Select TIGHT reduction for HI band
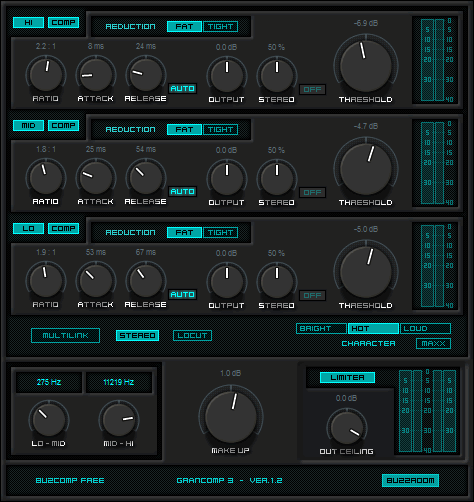 click(x=220, y=26)
